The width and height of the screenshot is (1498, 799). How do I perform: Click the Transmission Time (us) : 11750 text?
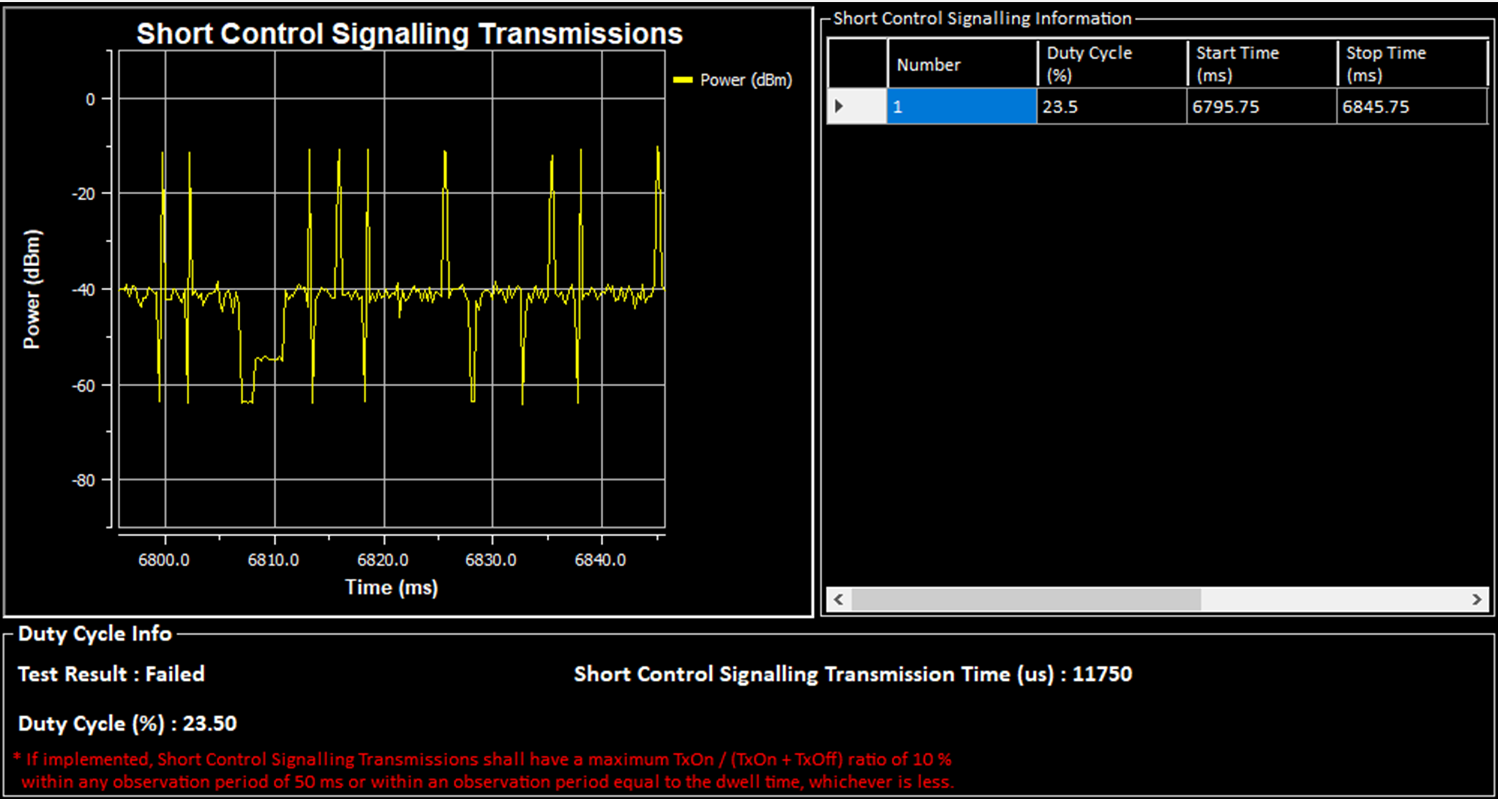(852, 674)
